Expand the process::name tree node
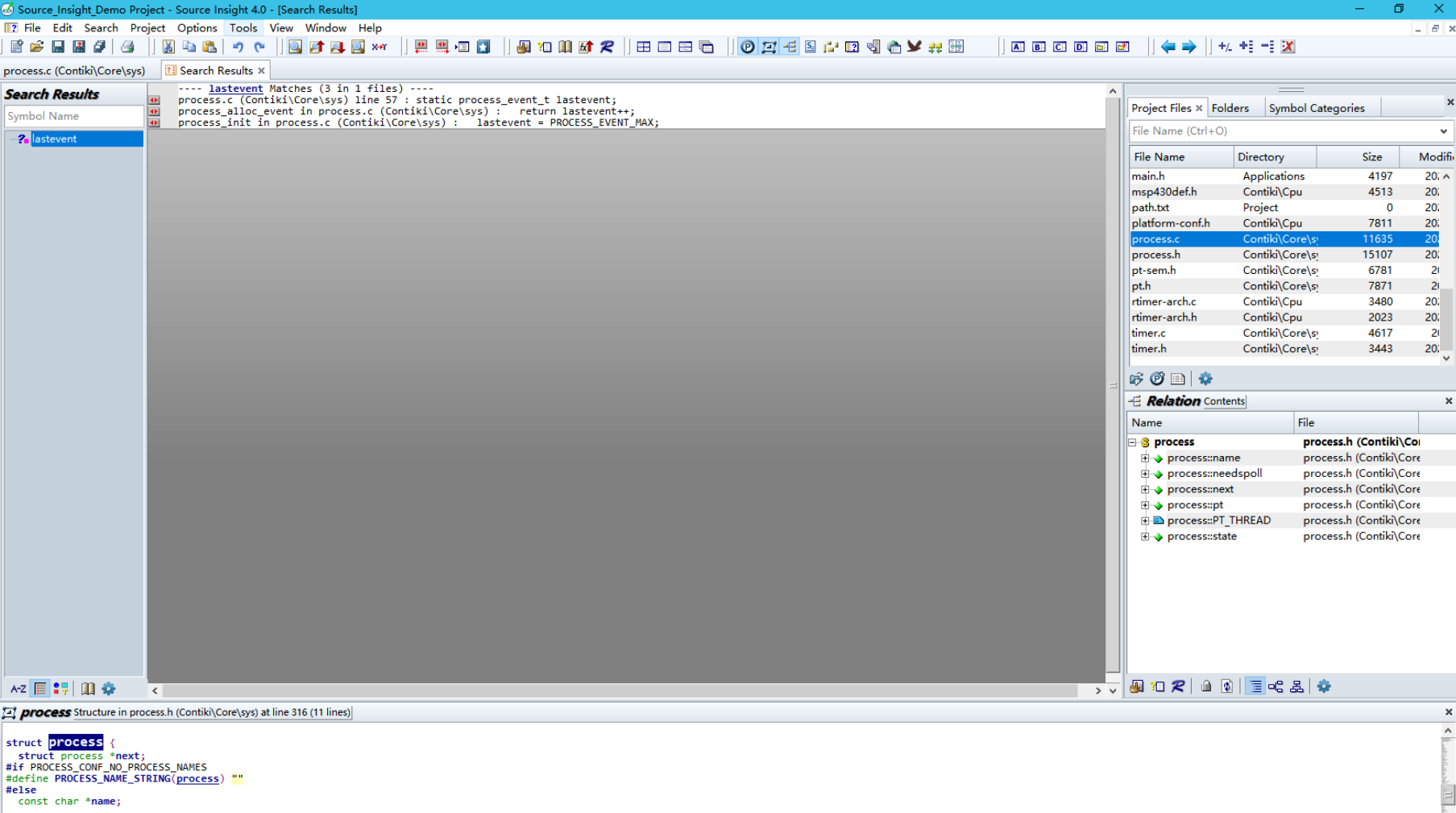Image resolution: width=1456 pixels, height=813 pixels. [x=1145, y=458]
